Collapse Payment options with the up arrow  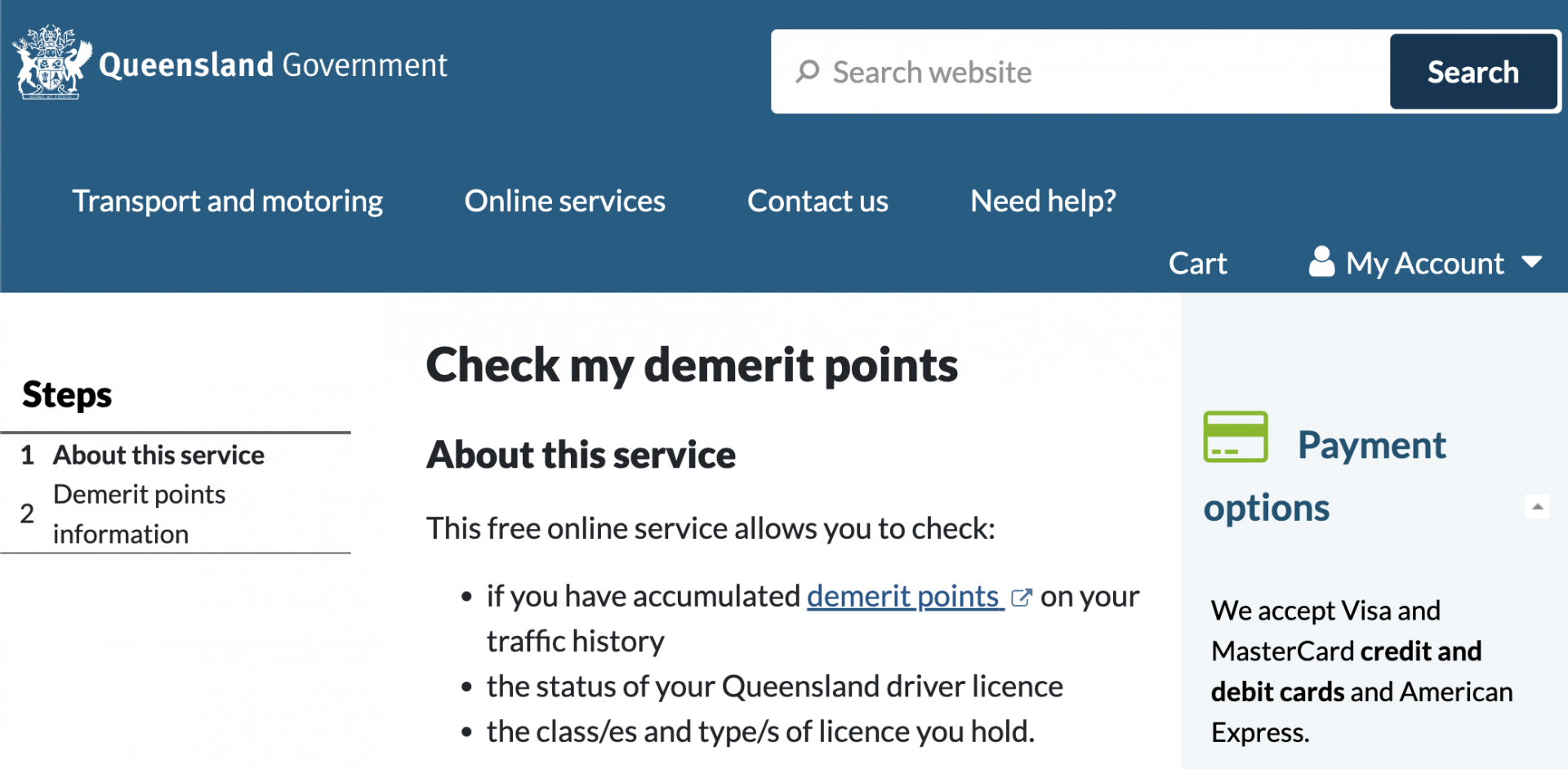tap(1539, 507)
